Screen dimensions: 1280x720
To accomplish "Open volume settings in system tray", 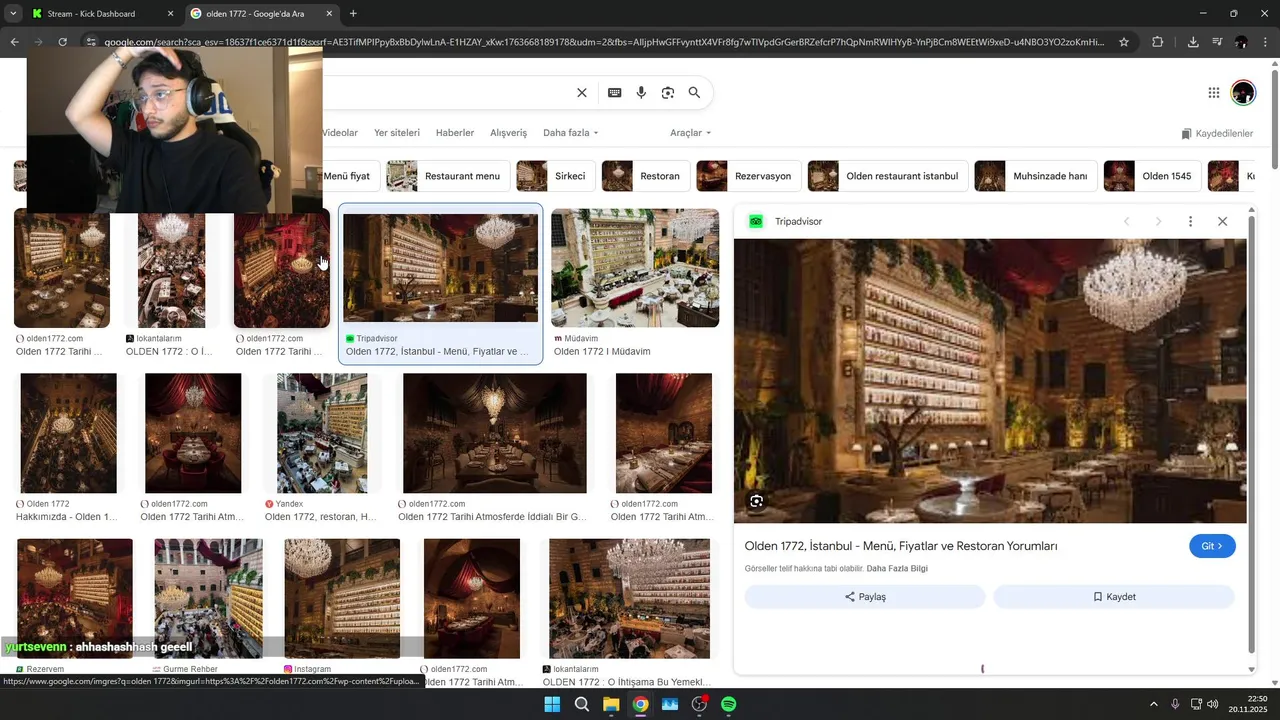I will pos(1213,704).
